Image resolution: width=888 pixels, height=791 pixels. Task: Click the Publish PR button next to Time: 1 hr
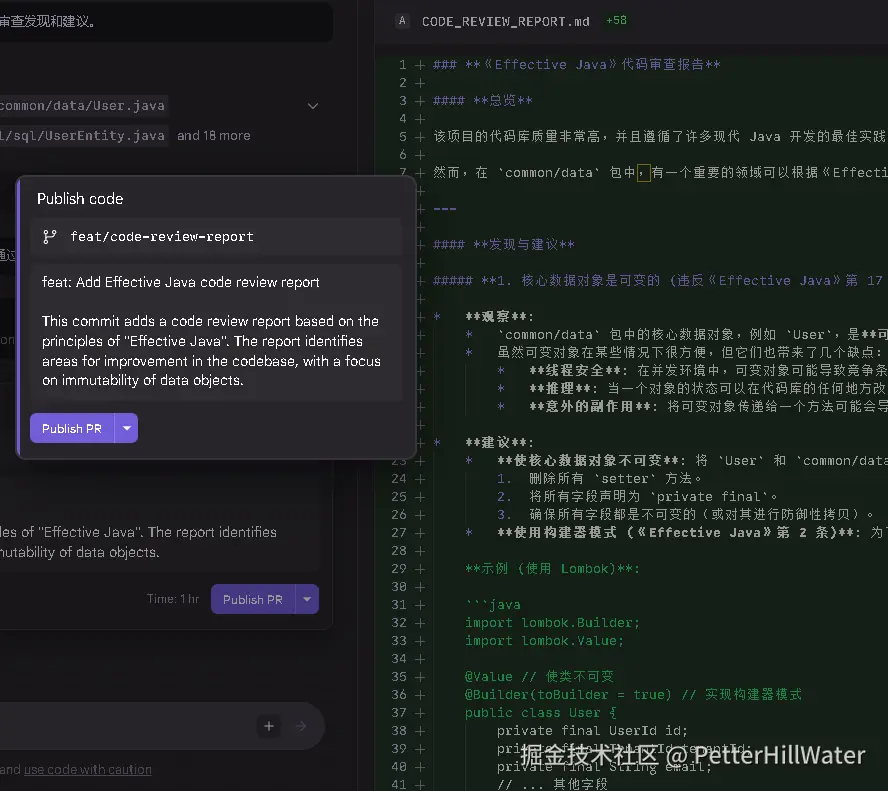tap(253, 600)
